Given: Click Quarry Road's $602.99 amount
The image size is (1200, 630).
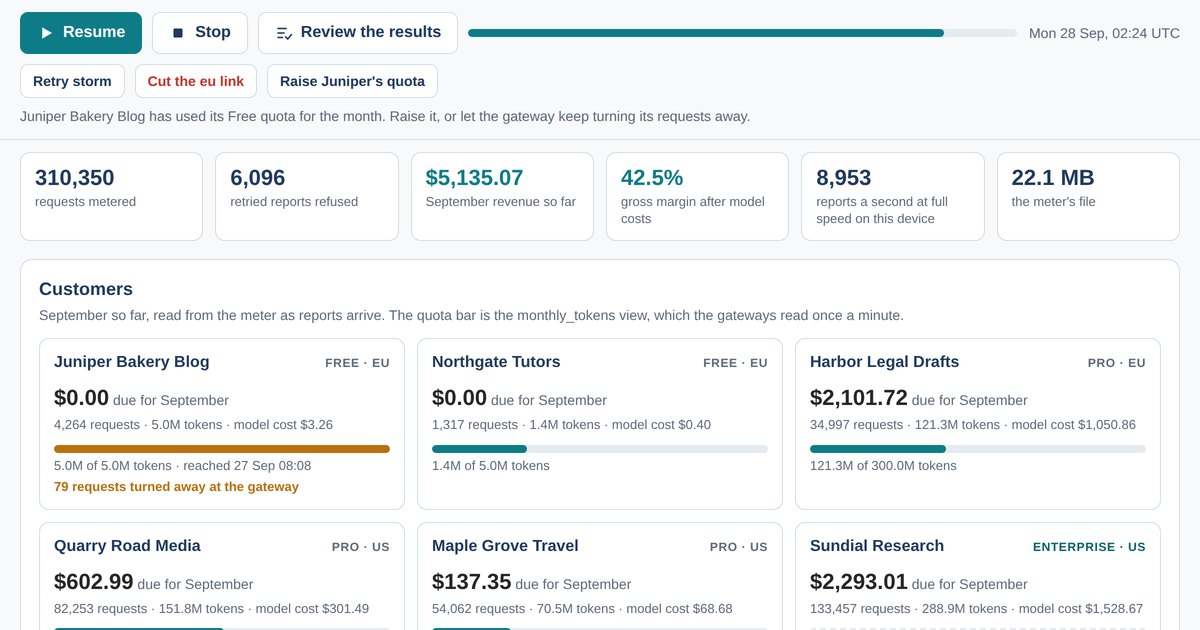Looking at the screenshot, I should click(x=94, y=582).
